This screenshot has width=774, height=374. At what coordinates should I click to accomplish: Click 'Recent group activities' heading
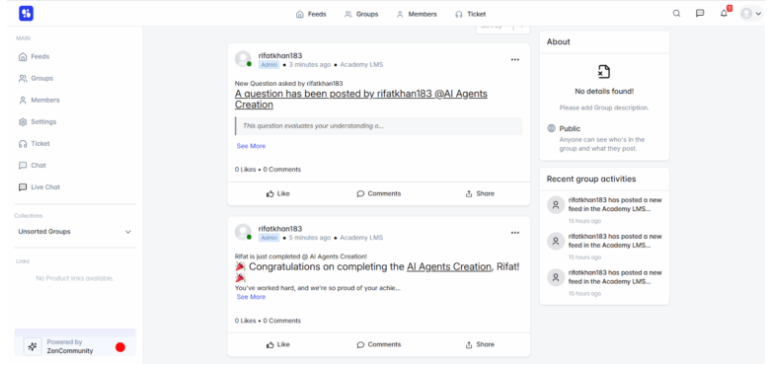(591, 179)
